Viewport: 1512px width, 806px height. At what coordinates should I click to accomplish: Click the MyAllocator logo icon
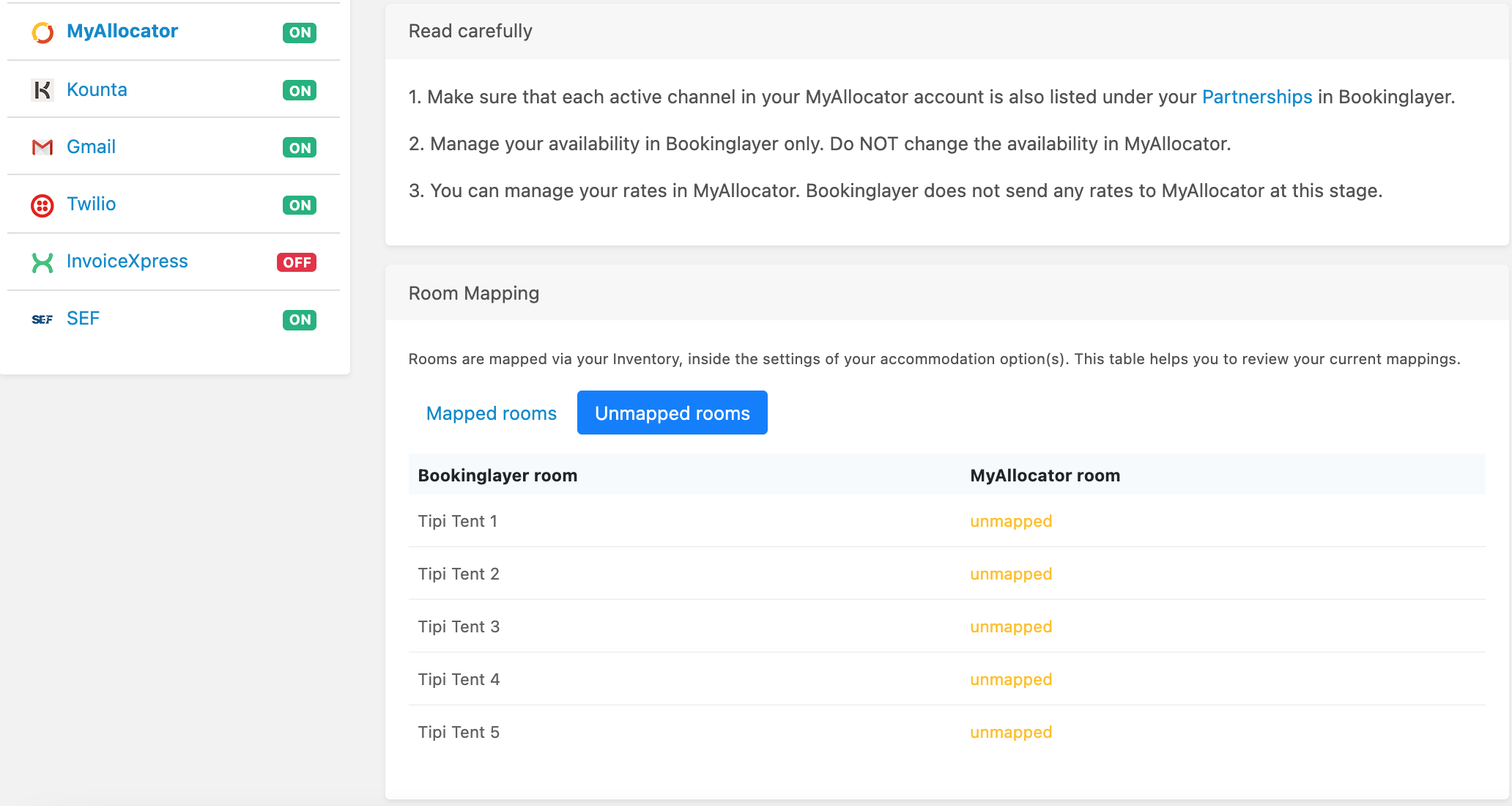(x=42, y=32)
